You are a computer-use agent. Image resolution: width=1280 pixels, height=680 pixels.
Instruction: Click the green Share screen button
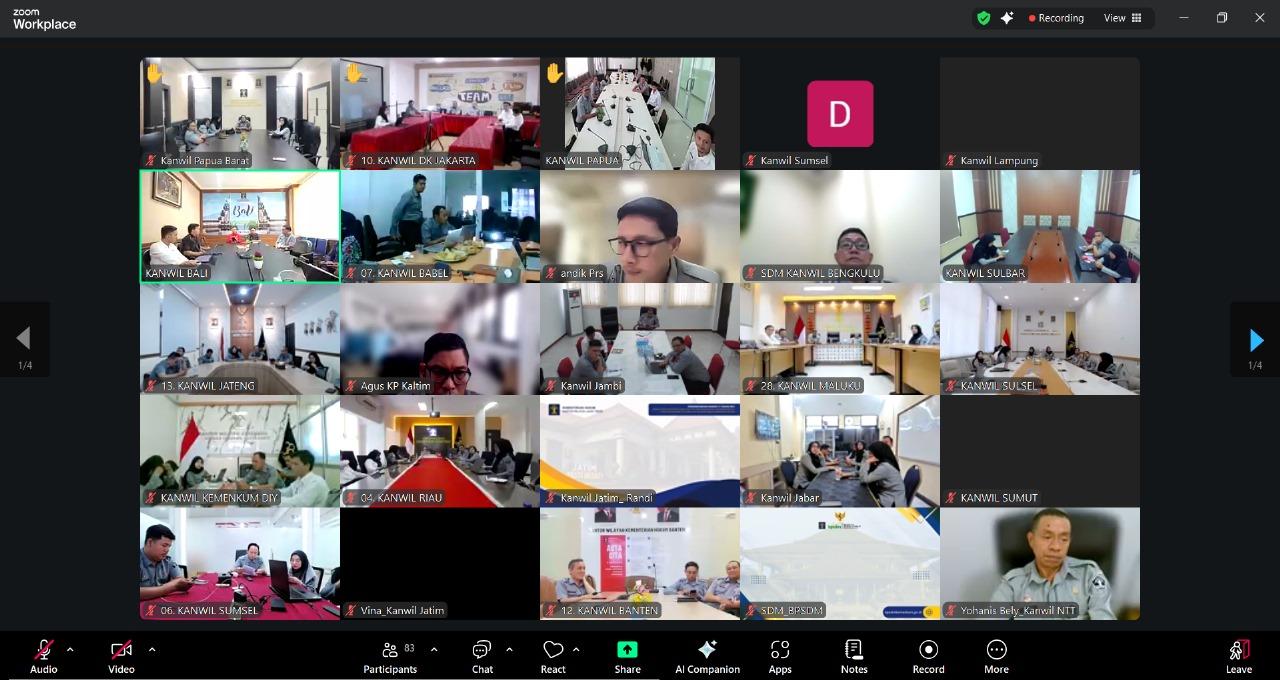pyautogui.click(x=627, y=656)
